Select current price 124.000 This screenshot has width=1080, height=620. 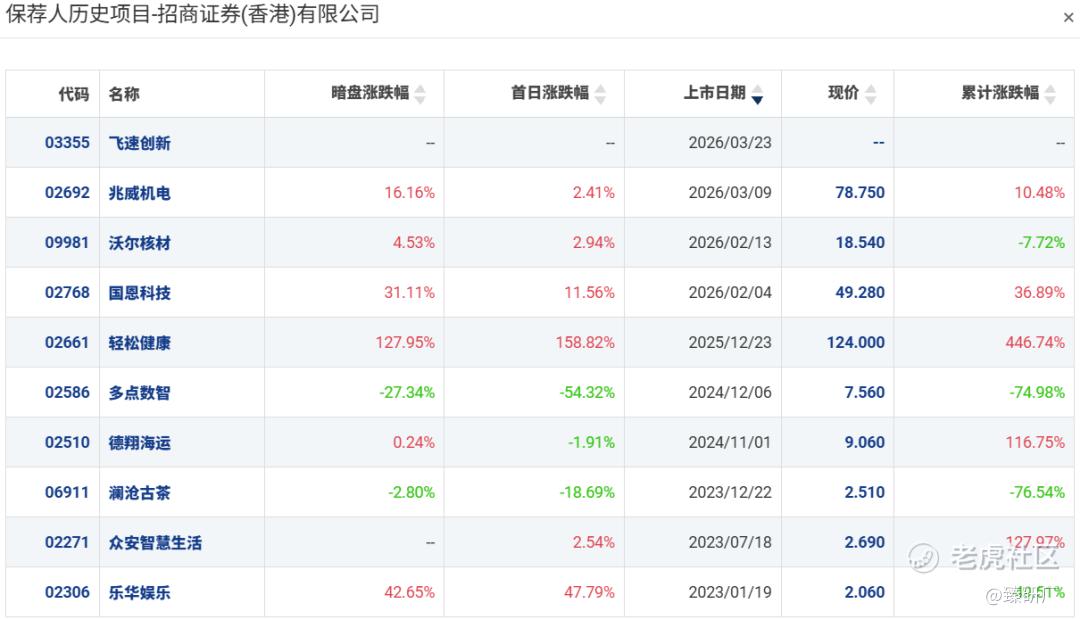click(856, 342)
